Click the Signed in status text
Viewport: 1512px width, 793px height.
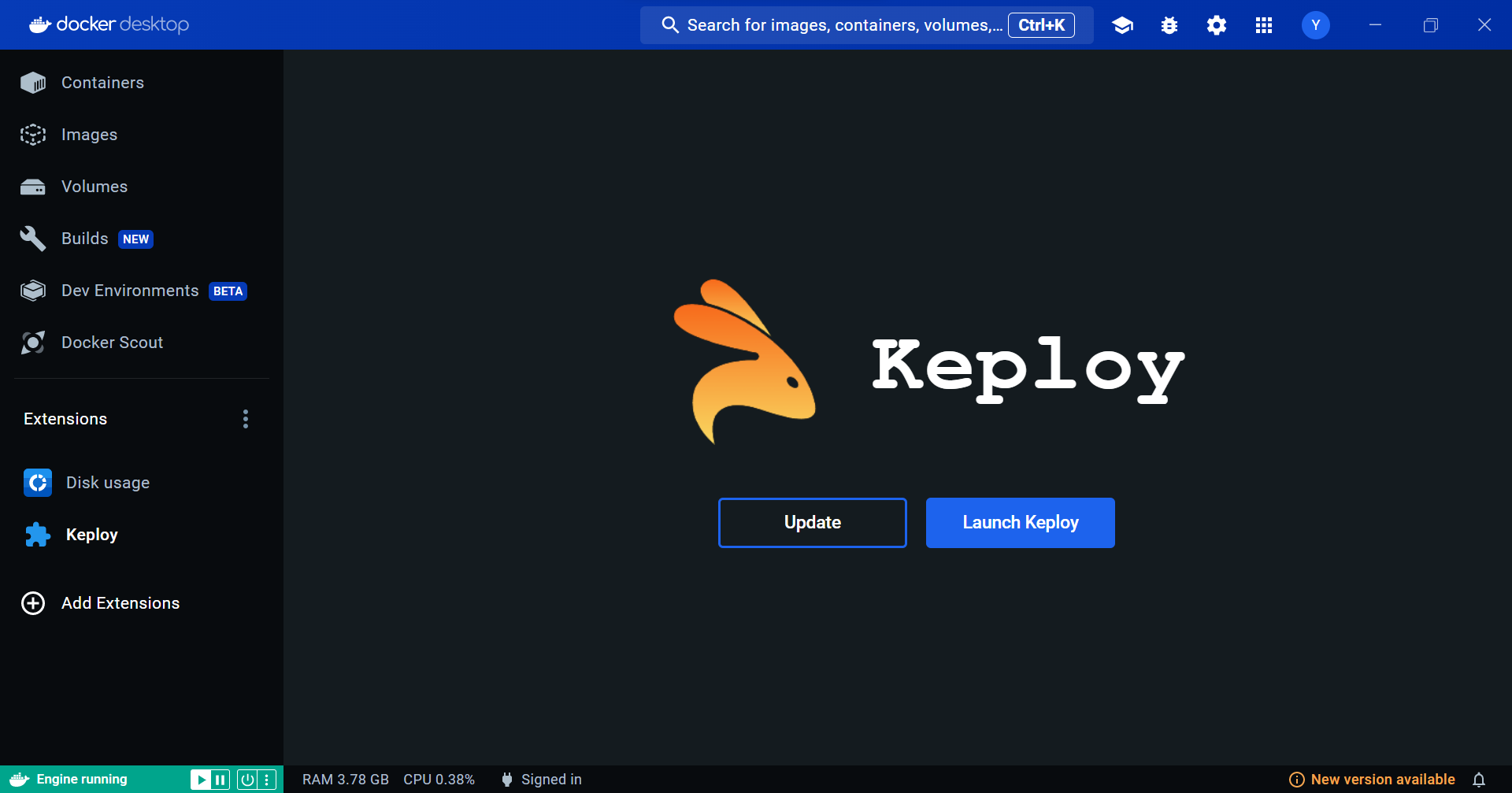coord(551,780)
